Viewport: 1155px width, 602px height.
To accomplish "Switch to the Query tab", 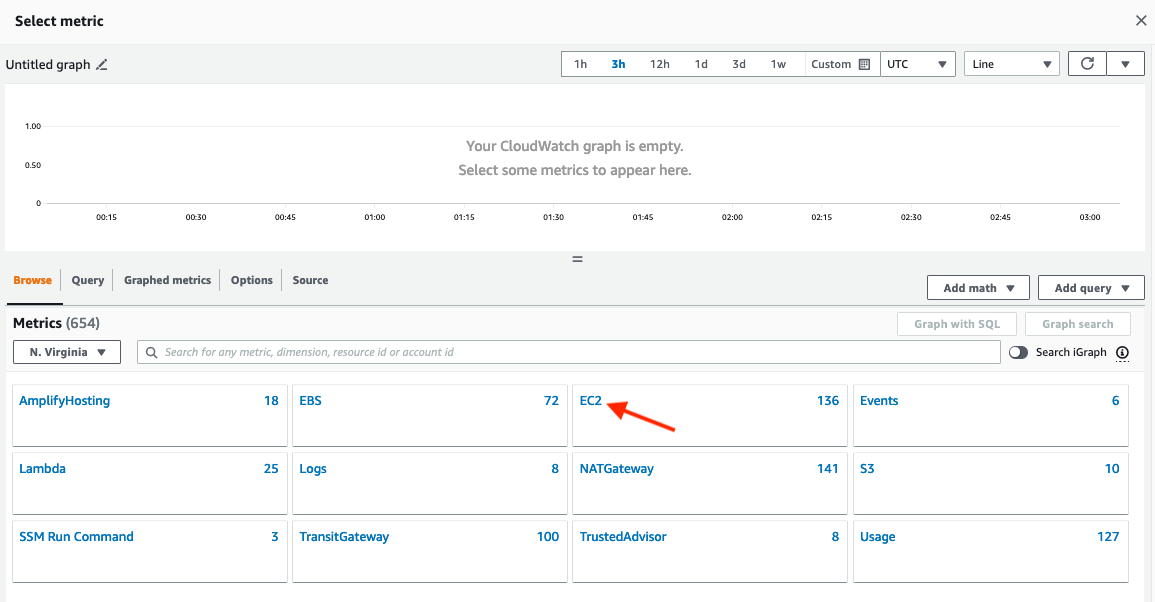I will pos(88,280).
